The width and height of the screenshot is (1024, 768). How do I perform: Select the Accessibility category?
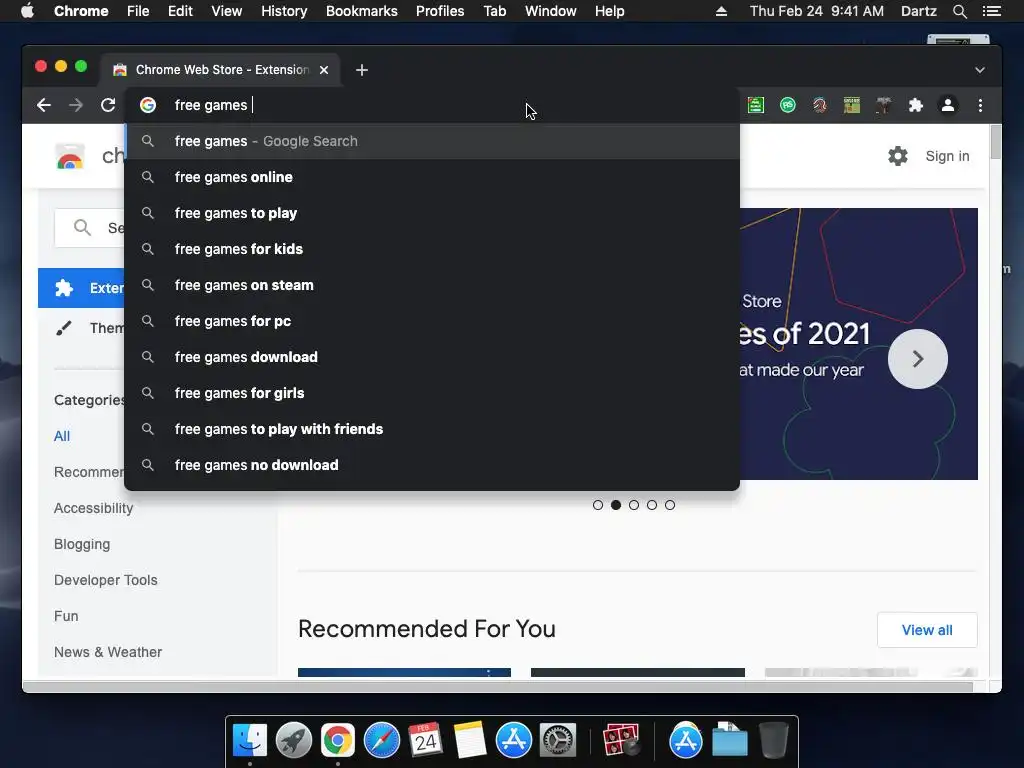coord(93,508)
